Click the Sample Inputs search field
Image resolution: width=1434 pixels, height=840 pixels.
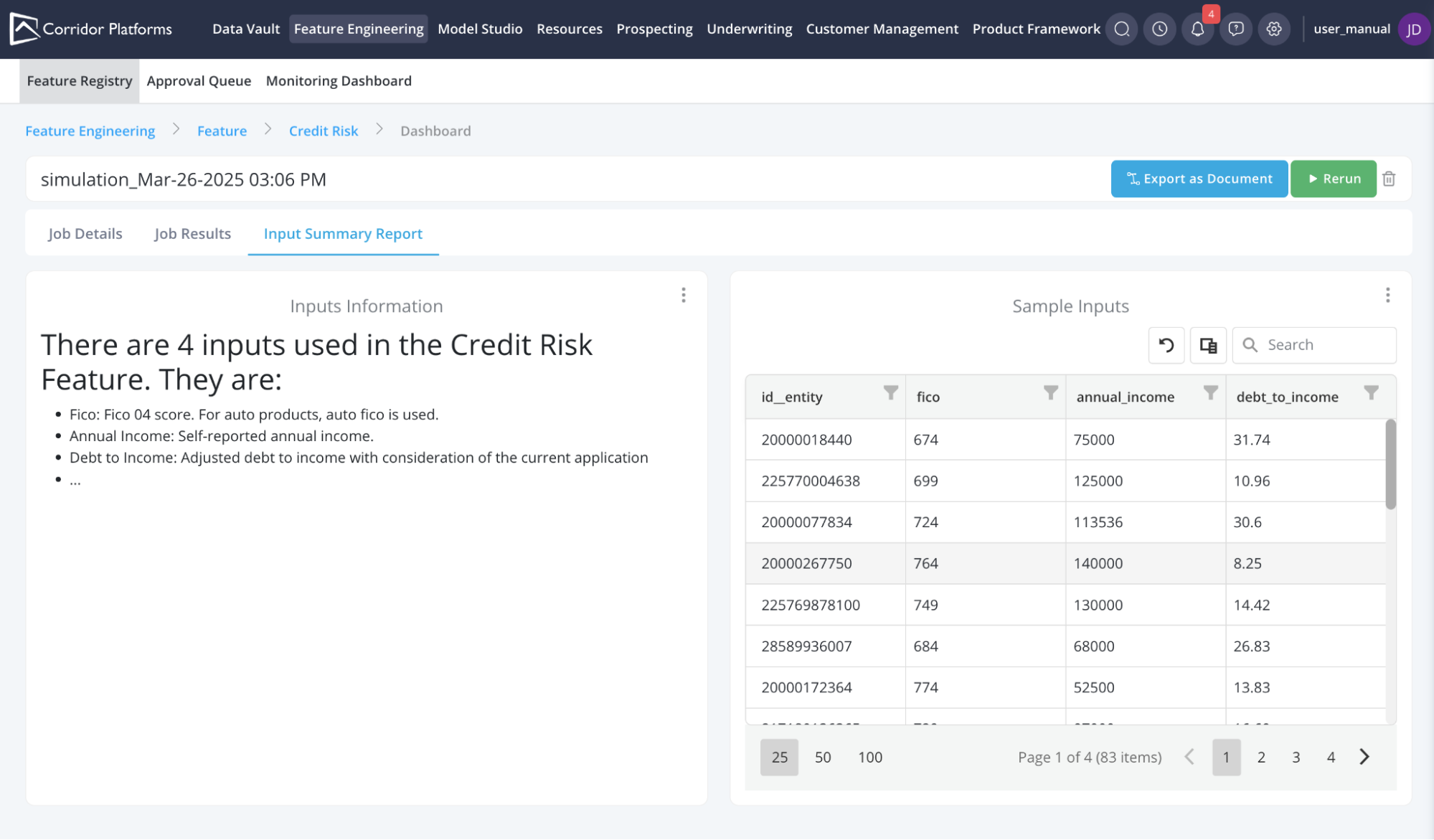(x=1314, y=345)
